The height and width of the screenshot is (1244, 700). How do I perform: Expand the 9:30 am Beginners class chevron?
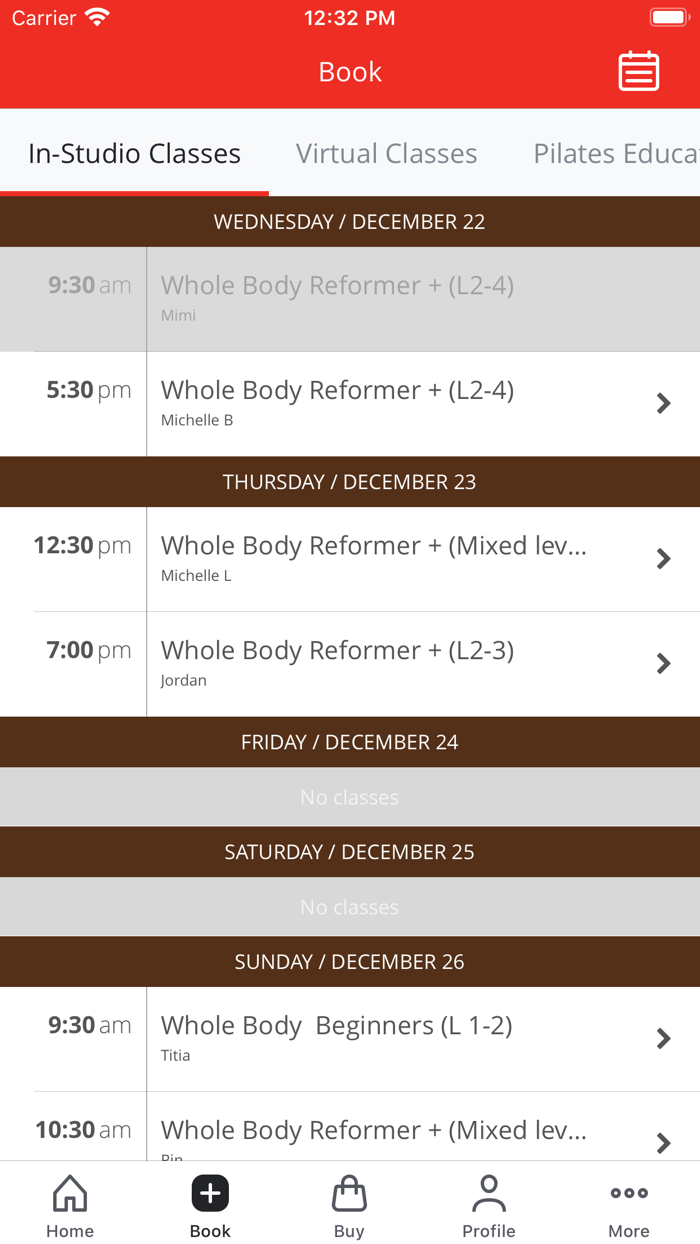(x=663, y=1038)
